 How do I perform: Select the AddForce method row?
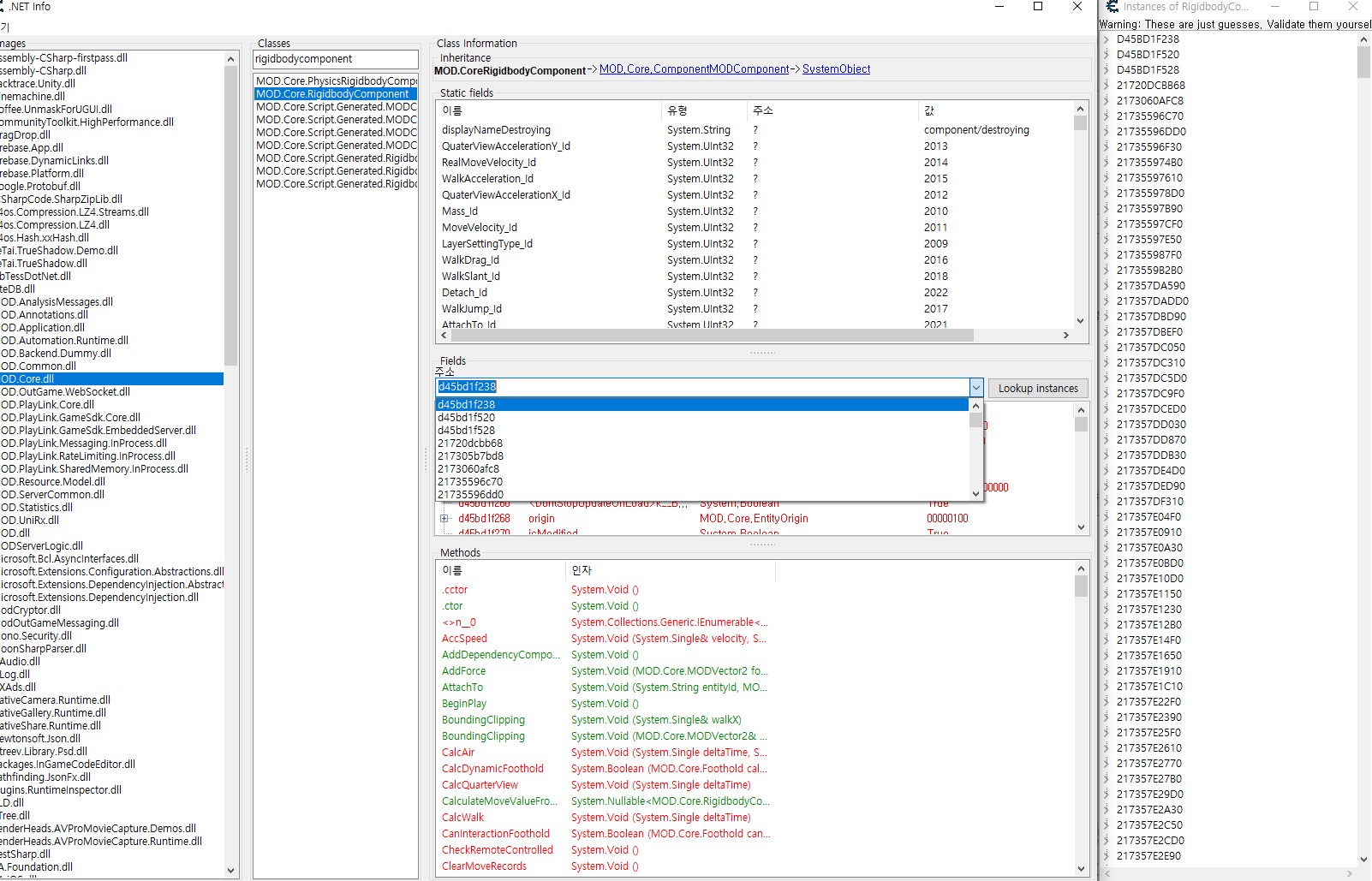463,671
